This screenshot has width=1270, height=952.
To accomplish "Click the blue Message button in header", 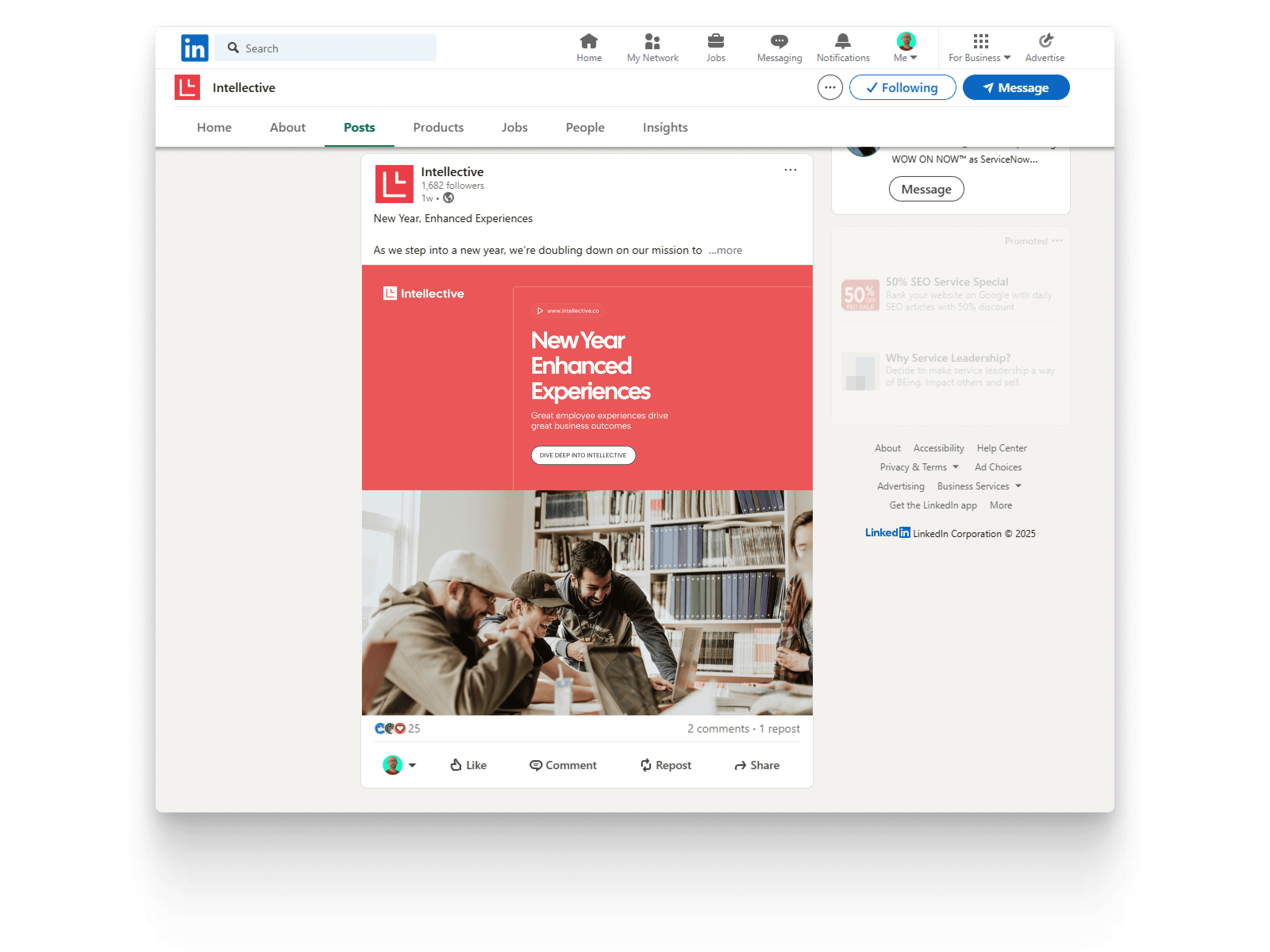I will coord(1016,88).
